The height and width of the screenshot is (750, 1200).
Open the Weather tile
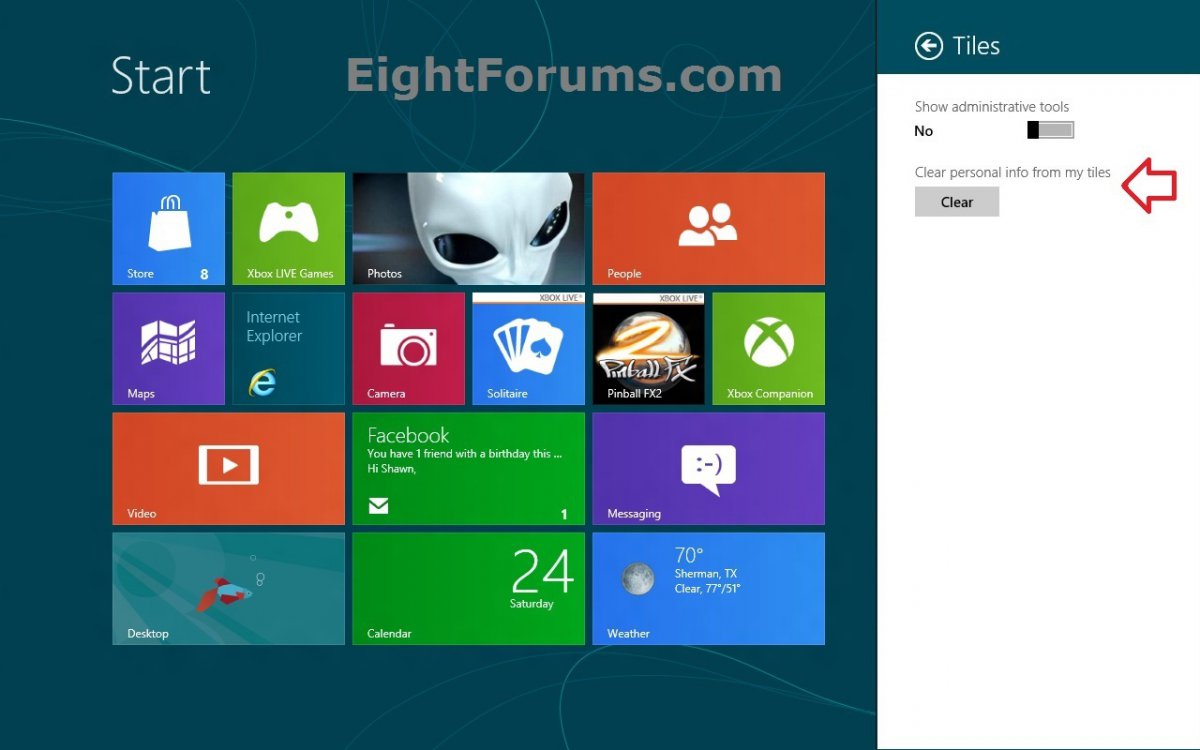(x=708, y=589)
